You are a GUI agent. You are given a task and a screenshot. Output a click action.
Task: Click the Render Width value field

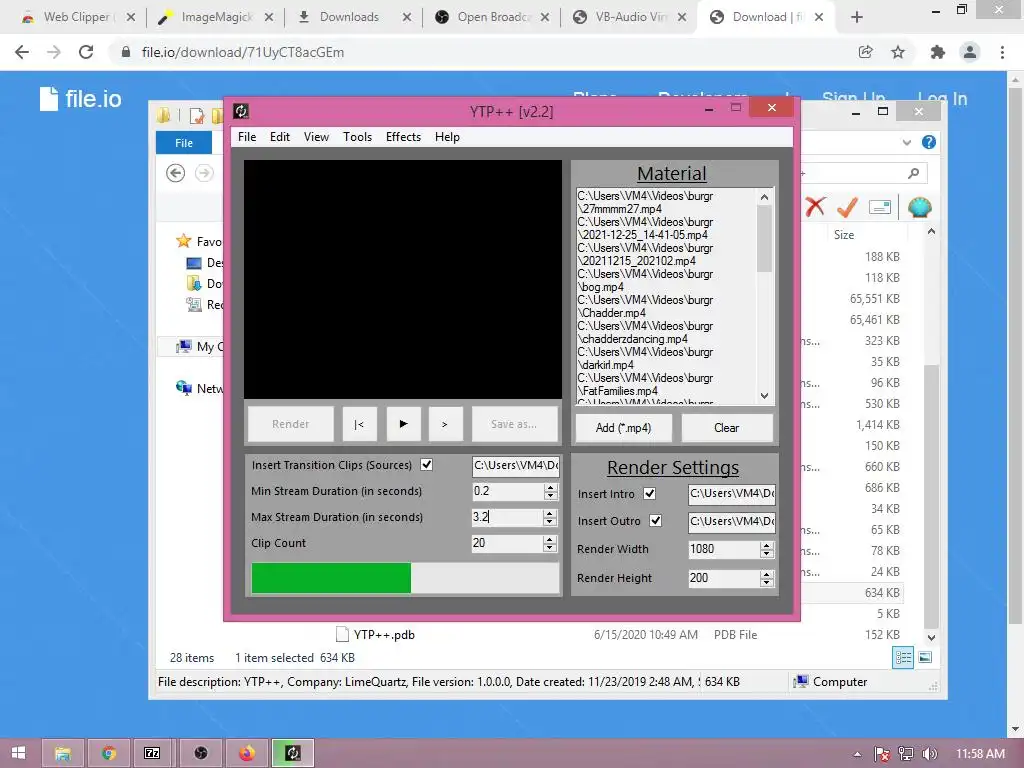pyautogui.click(x=724, y=549)
